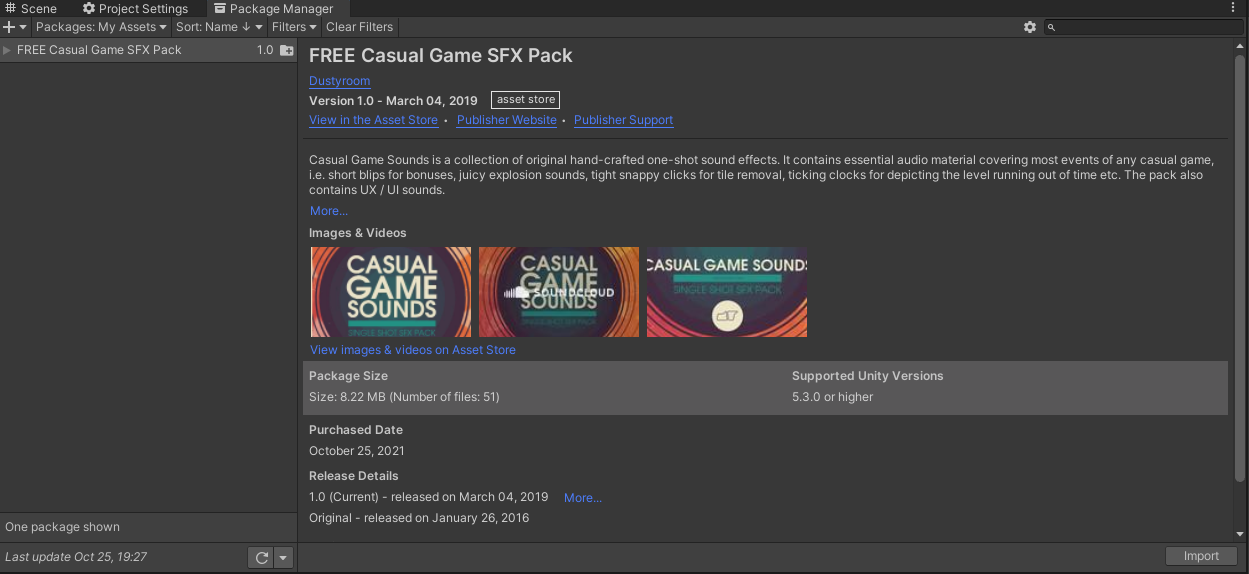Image resolution: width=1249 pixels, height=574 pixels.
Task: Show more release details via More... link
Action: [x=583, y=497]
